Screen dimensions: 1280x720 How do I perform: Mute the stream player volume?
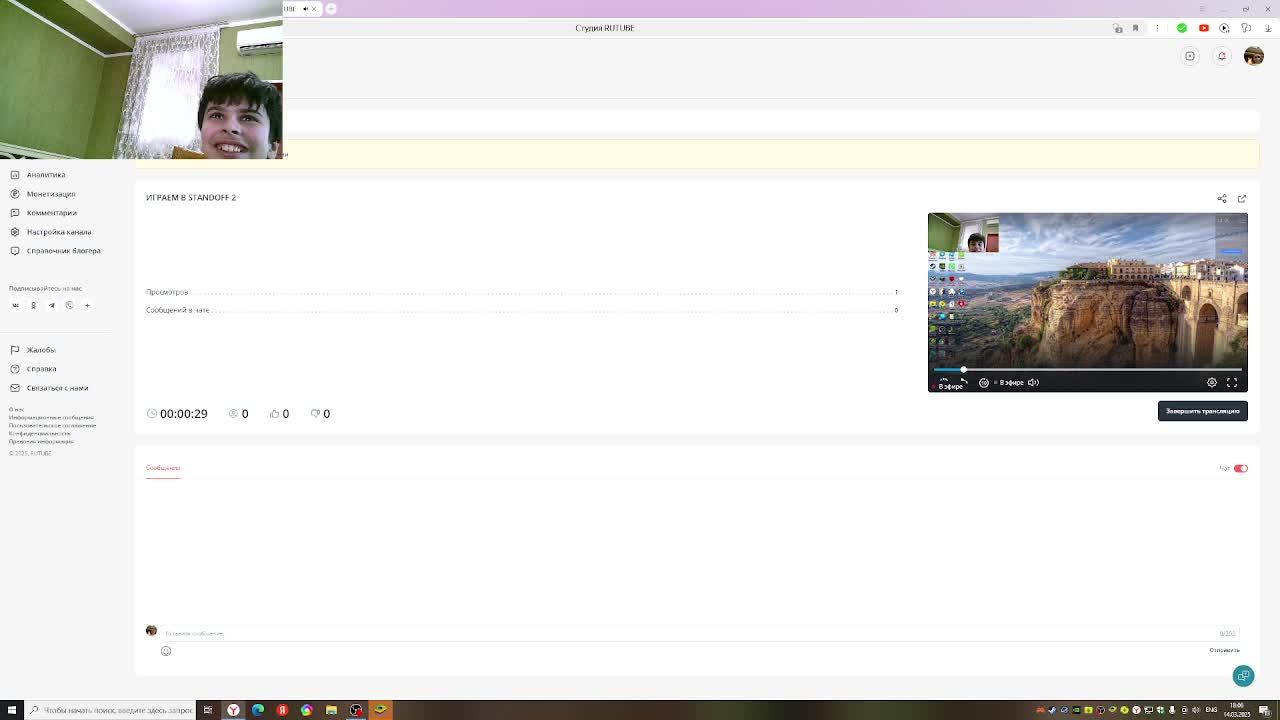pos(1033,382)
